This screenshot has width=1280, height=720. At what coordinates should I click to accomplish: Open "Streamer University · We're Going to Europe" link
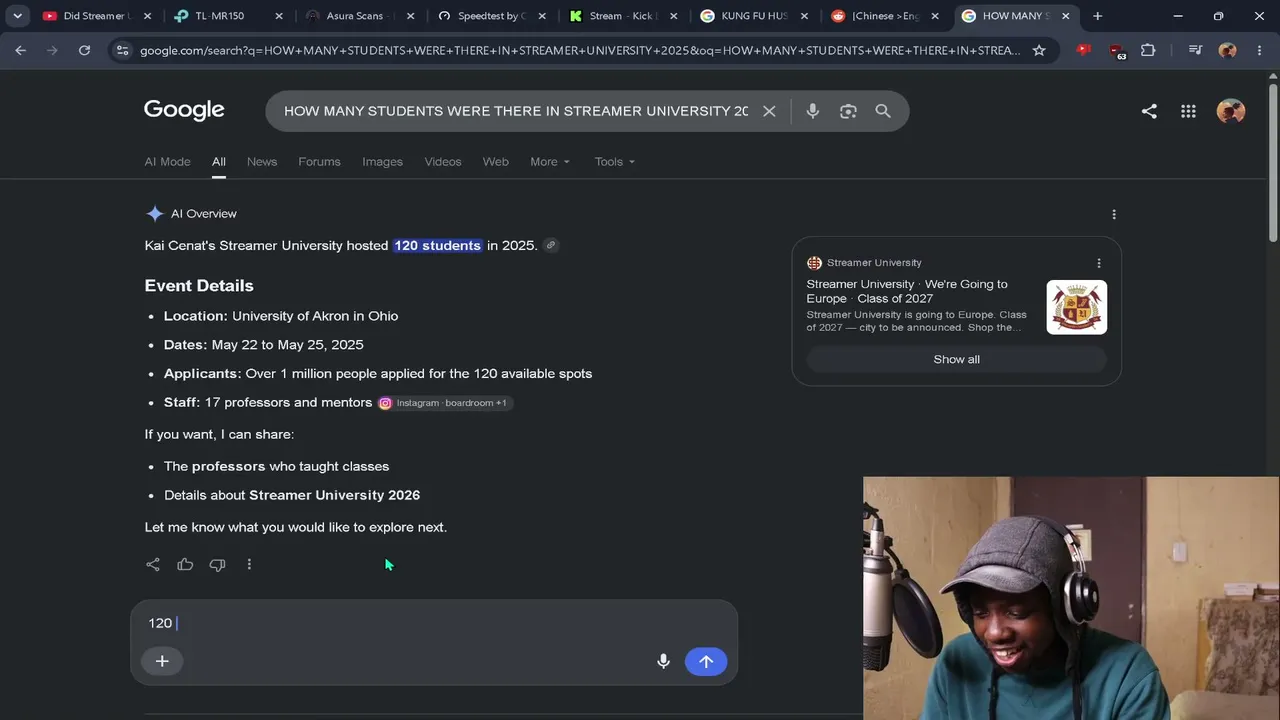coord(907,291)
